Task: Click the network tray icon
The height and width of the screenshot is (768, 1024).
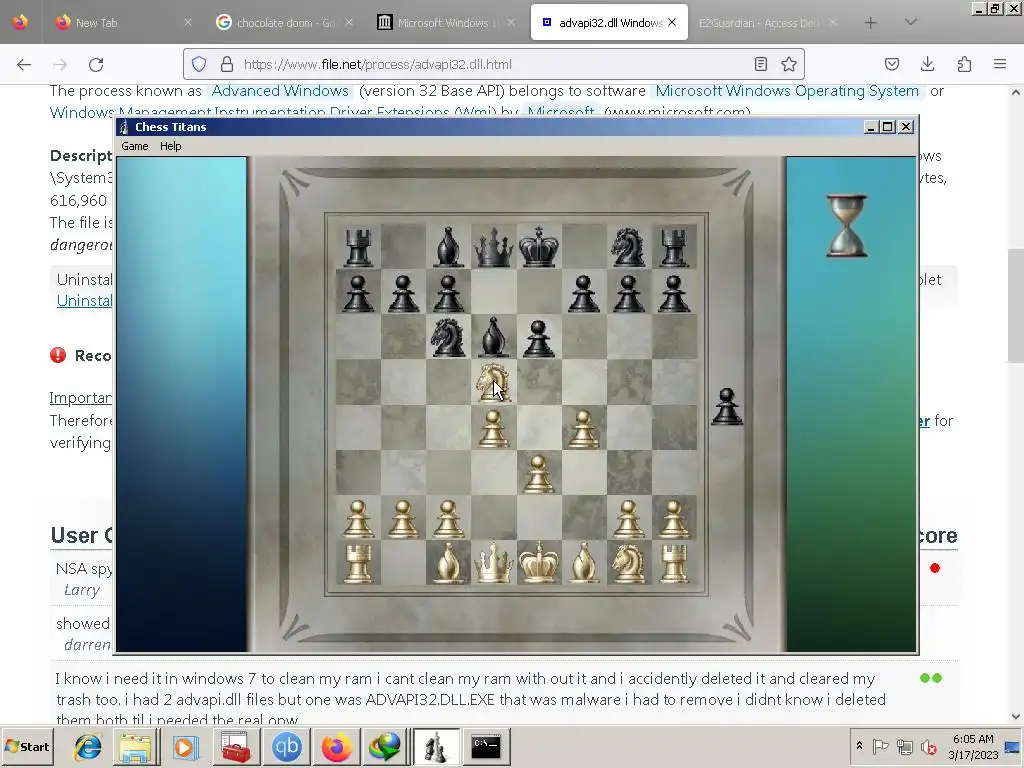Action: point(904,746)
